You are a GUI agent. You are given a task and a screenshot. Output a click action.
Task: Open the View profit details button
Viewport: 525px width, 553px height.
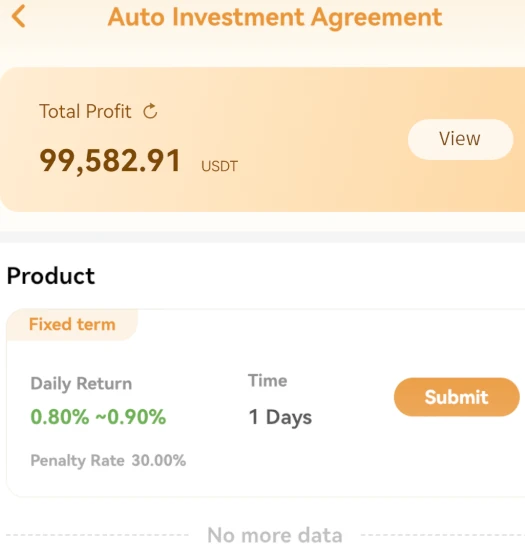click(x=460, y=139)
